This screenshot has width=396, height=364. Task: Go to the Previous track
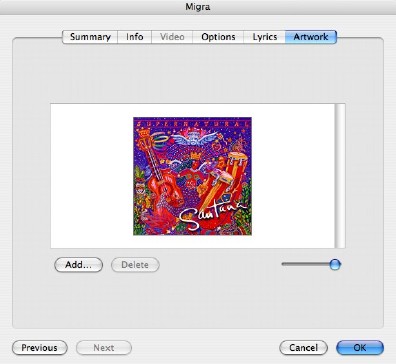(x=39, y=348)
